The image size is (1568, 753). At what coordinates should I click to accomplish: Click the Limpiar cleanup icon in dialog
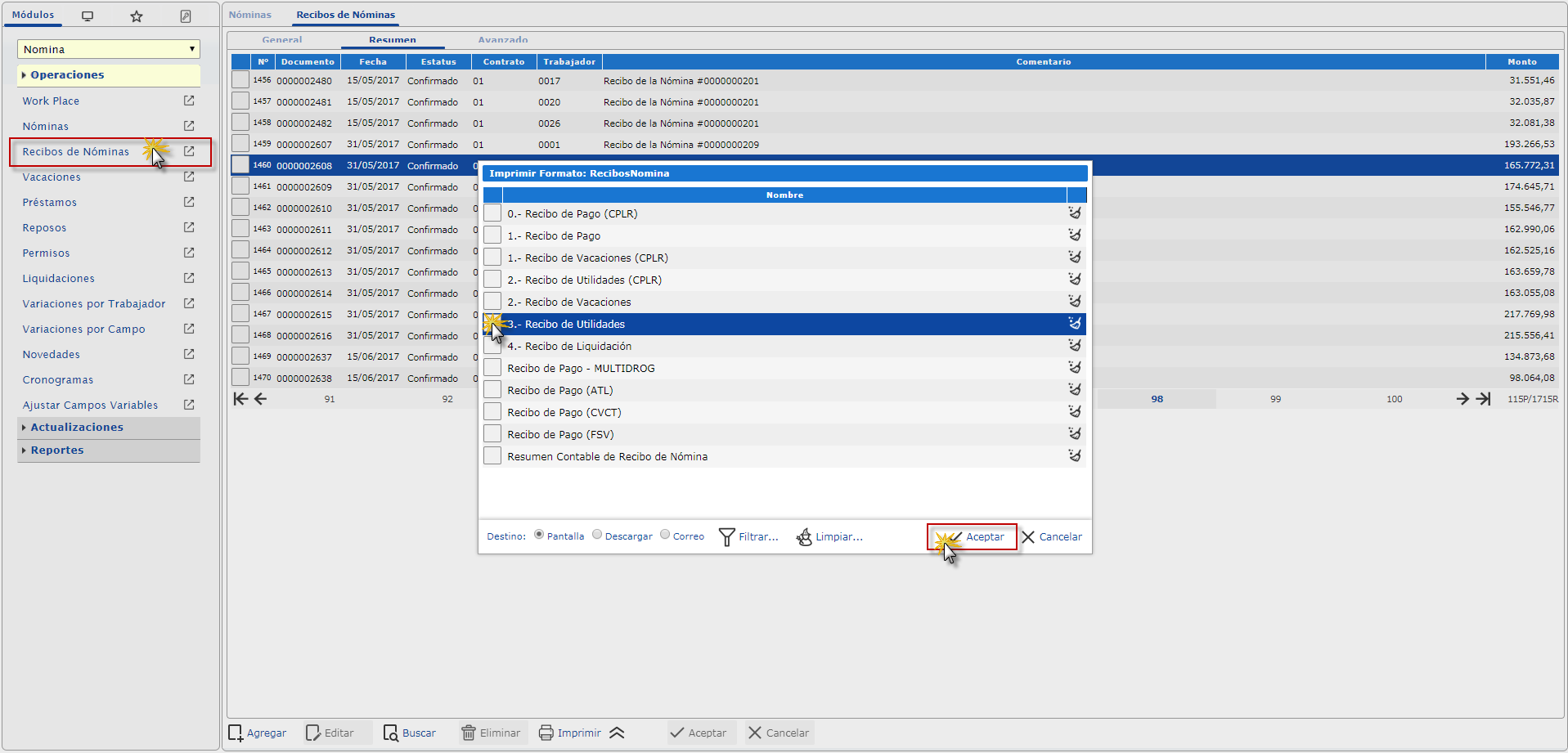tap(805, 537)
